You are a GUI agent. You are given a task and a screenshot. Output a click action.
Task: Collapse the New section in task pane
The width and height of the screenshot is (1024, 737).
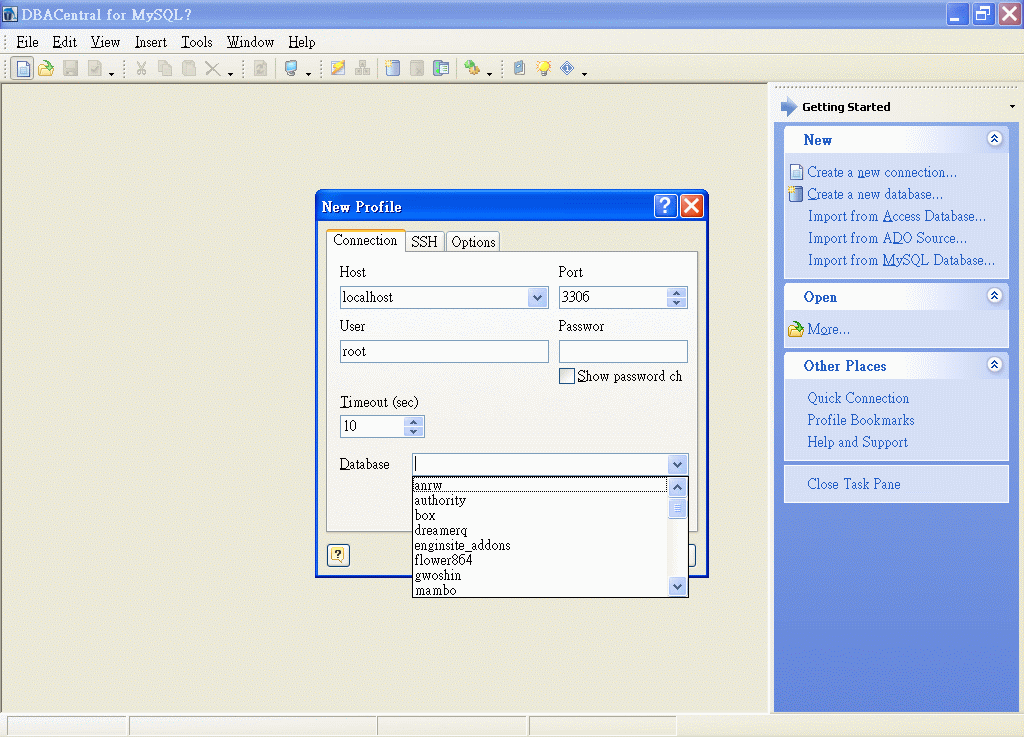click(x=994, y=140)
